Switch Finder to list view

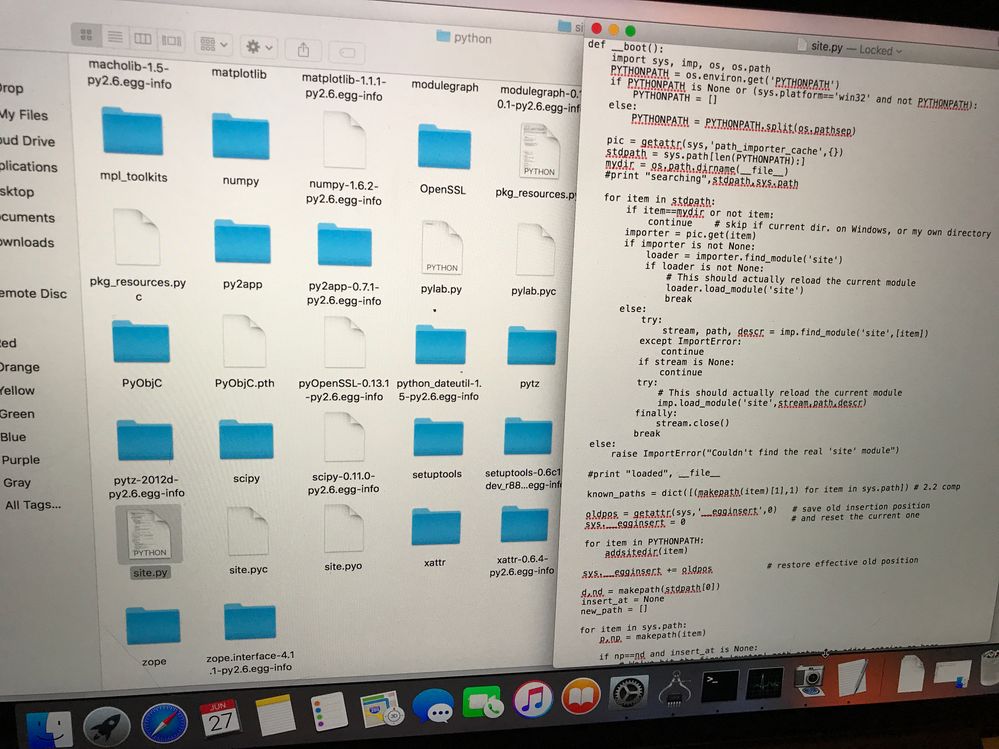(x=115, y=37)
